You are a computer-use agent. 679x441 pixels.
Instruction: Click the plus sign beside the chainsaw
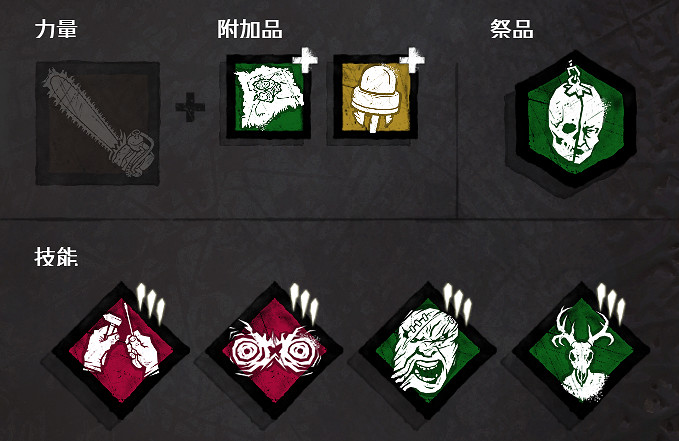(x=190, y=107)
